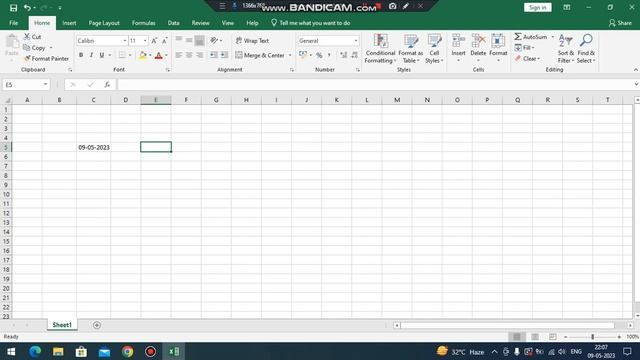The height and width of the screenshot is (360, 640).
Task: Click the Page Layout view button
Action: pos(535,337)
